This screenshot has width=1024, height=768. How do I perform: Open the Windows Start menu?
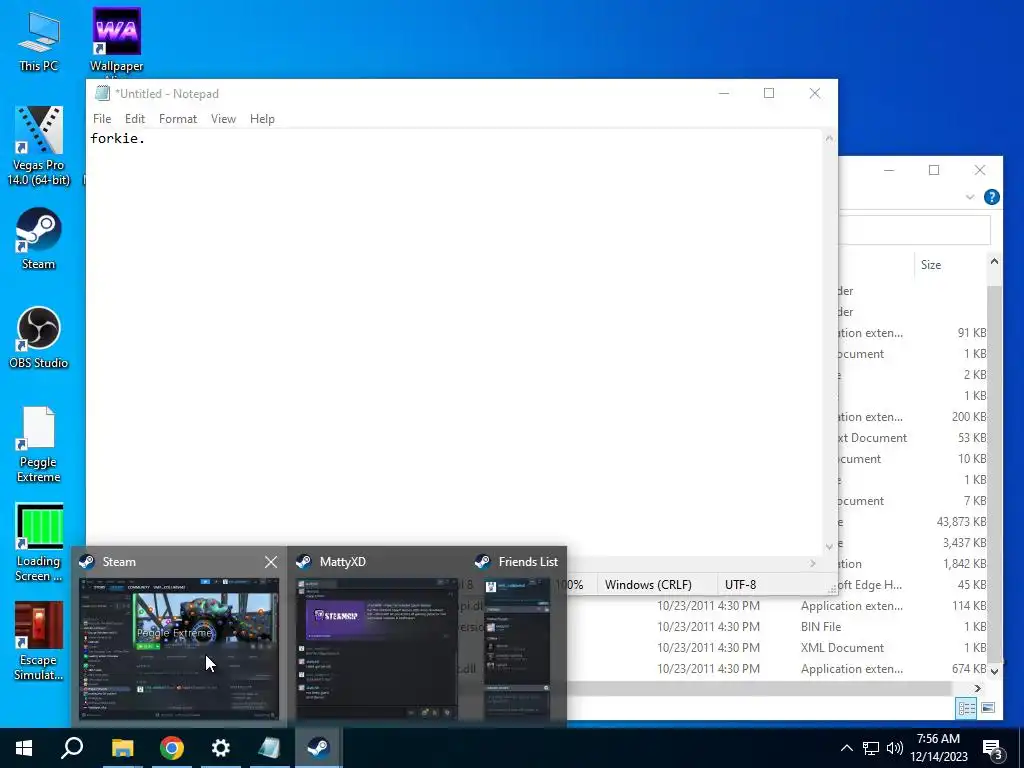pyautogui.click(x=24, y=748)
